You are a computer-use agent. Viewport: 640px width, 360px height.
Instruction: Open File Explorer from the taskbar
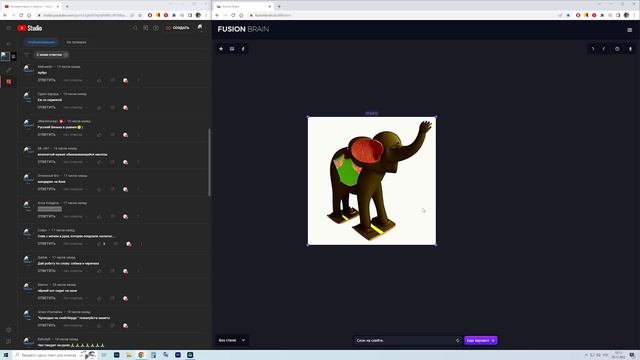point(129,355)
